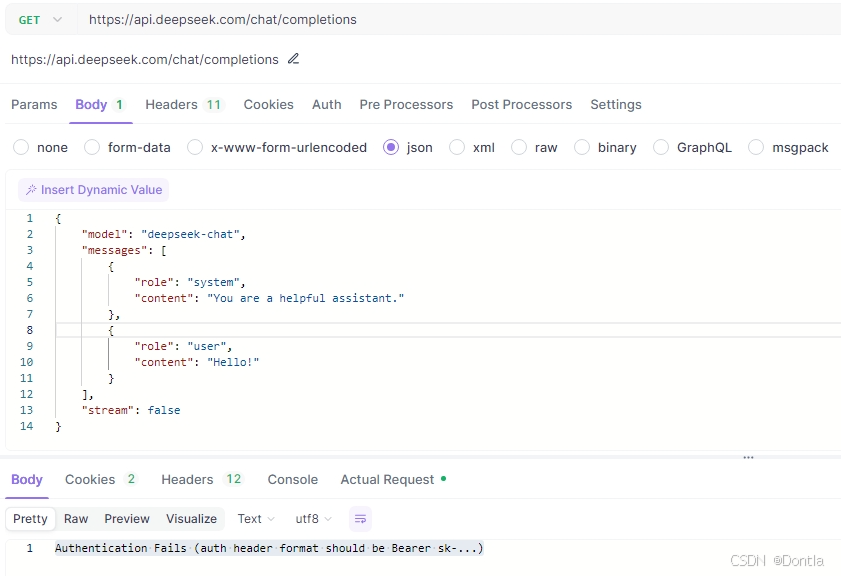The image size is (841, 576).
Task: Open the Text format dropdown
Action: tap(256, 519)
